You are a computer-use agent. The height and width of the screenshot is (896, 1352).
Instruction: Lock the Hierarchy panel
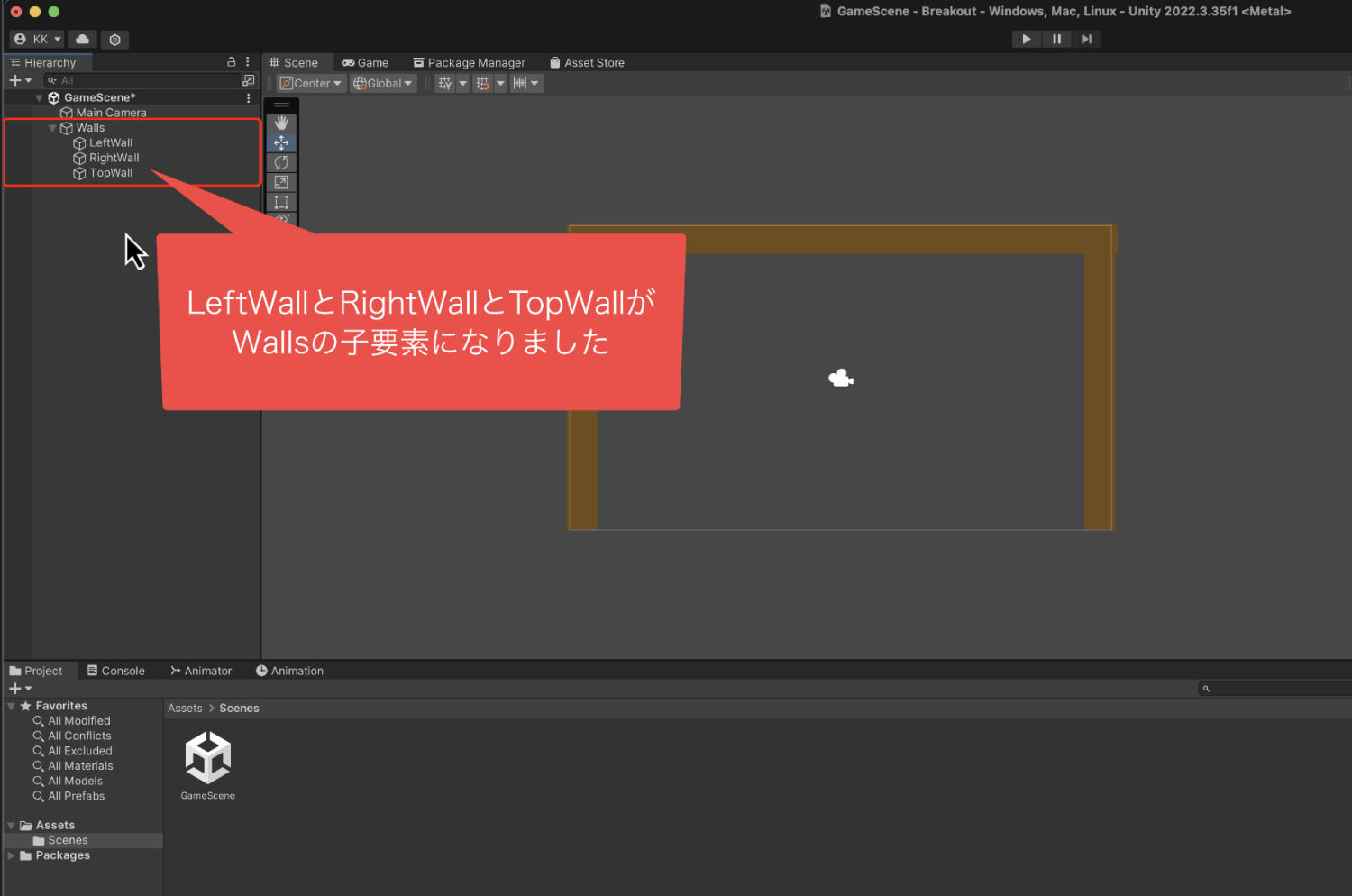click(232, 62)
